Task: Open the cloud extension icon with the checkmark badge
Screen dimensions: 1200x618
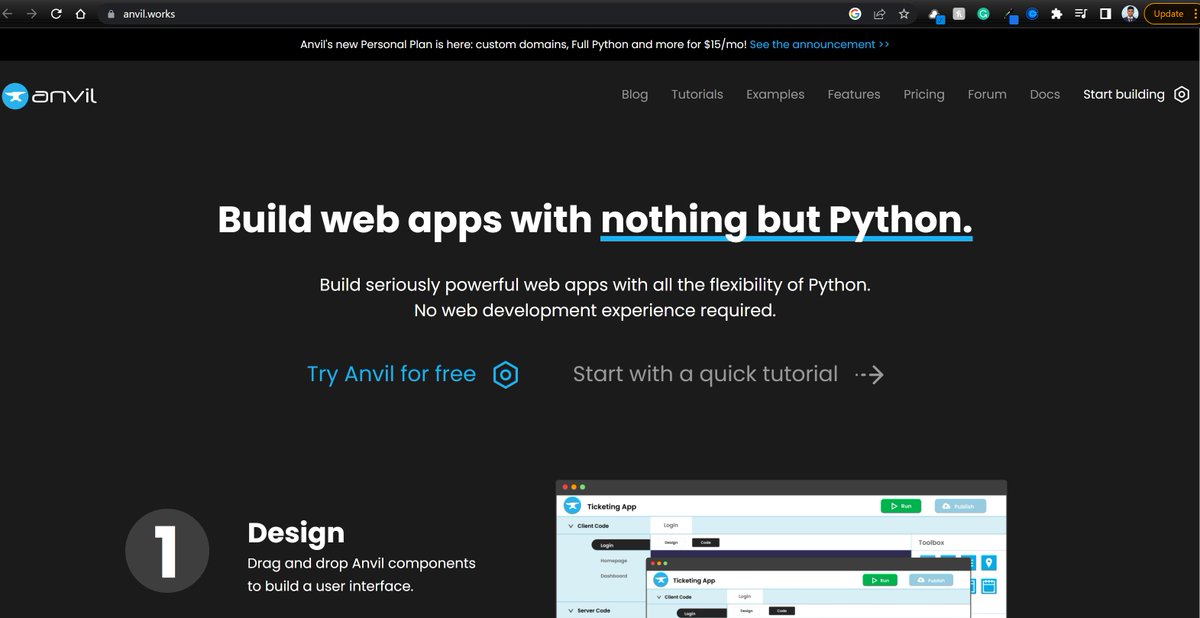Action: coord(935,15)
